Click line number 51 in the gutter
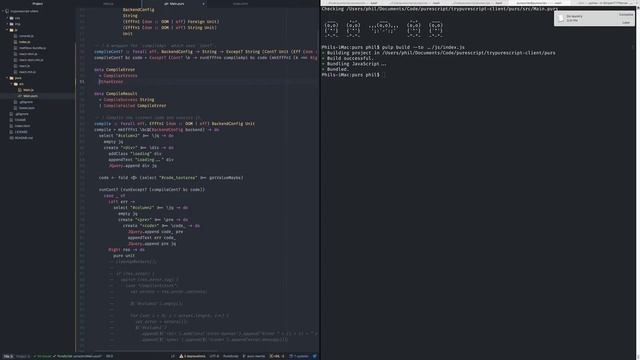This screenshot has width=640, height=360. pyautogui.click(x=82, y=82)
